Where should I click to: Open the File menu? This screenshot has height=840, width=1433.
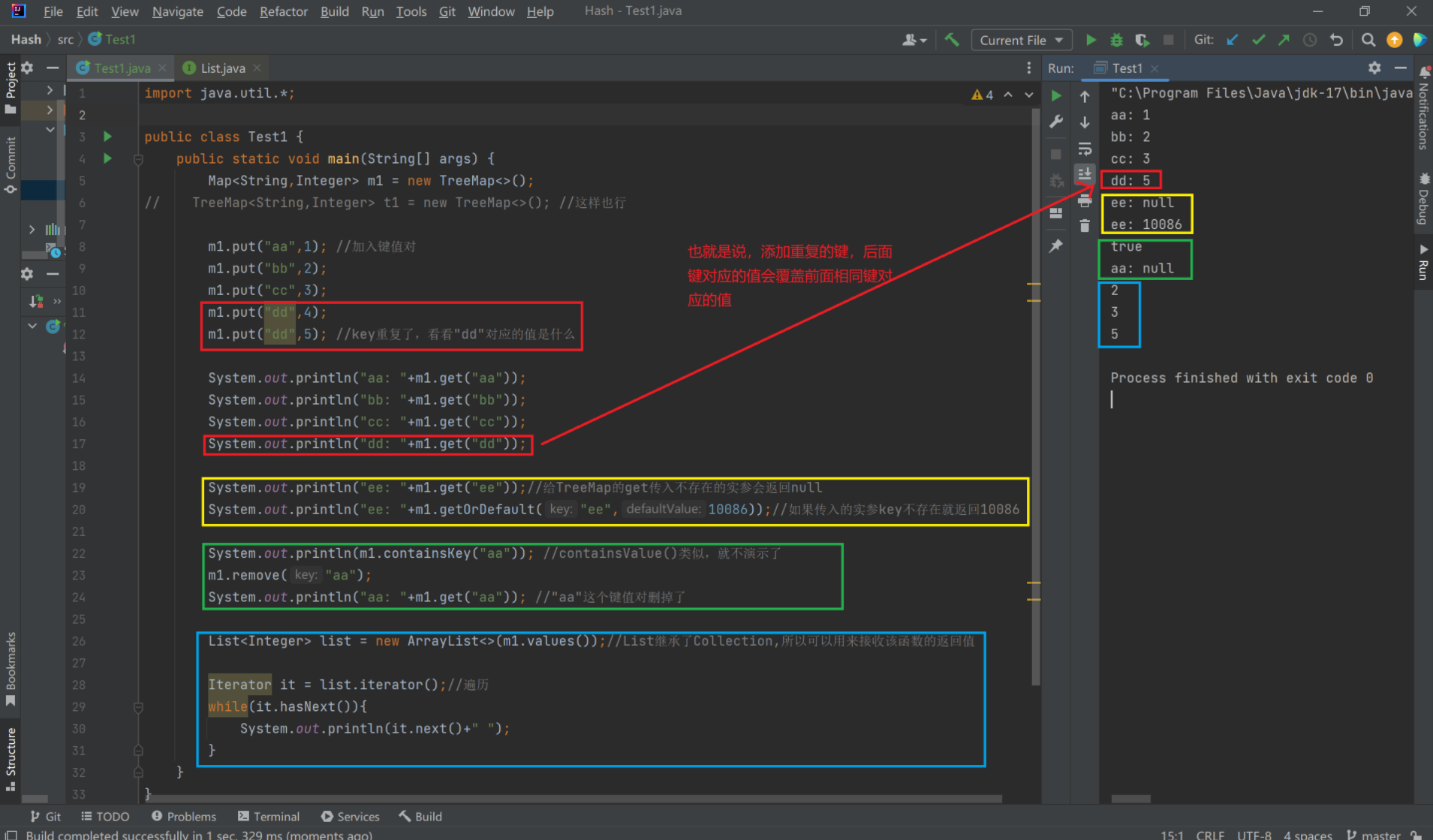(53, 11)
